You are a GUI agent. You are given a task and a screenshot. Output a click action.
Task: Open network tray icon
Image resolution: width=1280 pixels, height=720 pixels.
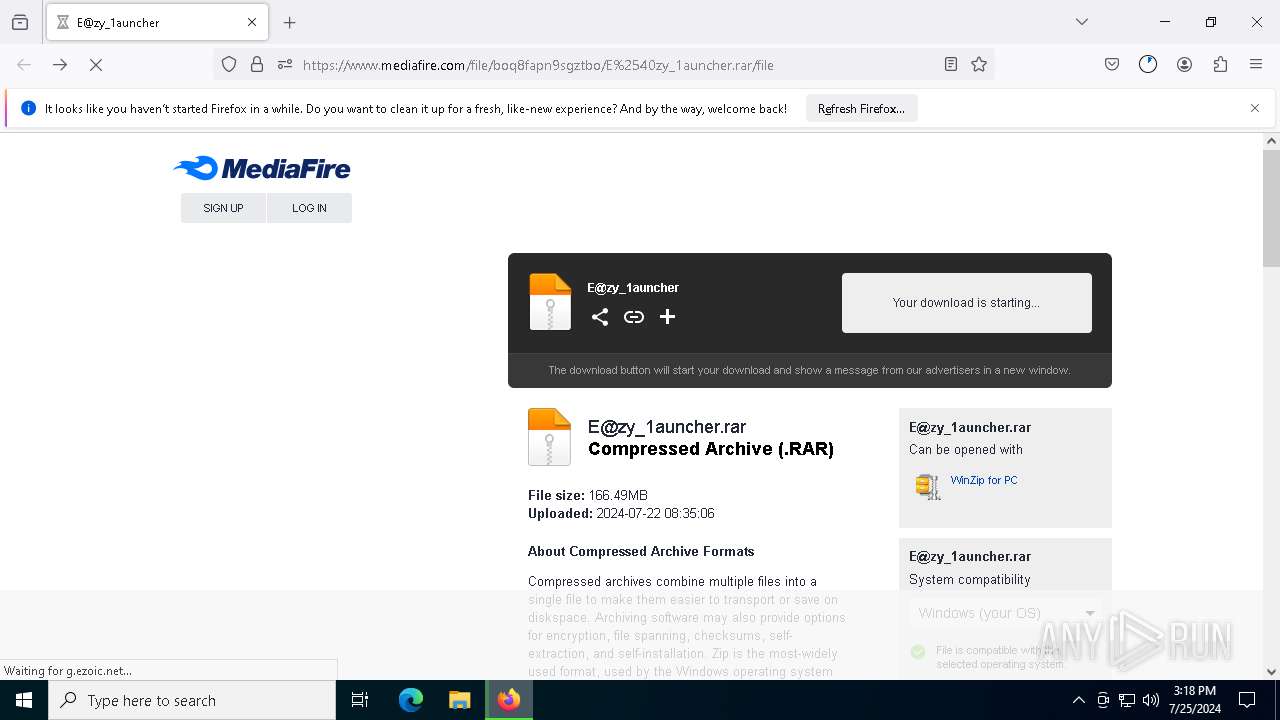pos(1127,700)
